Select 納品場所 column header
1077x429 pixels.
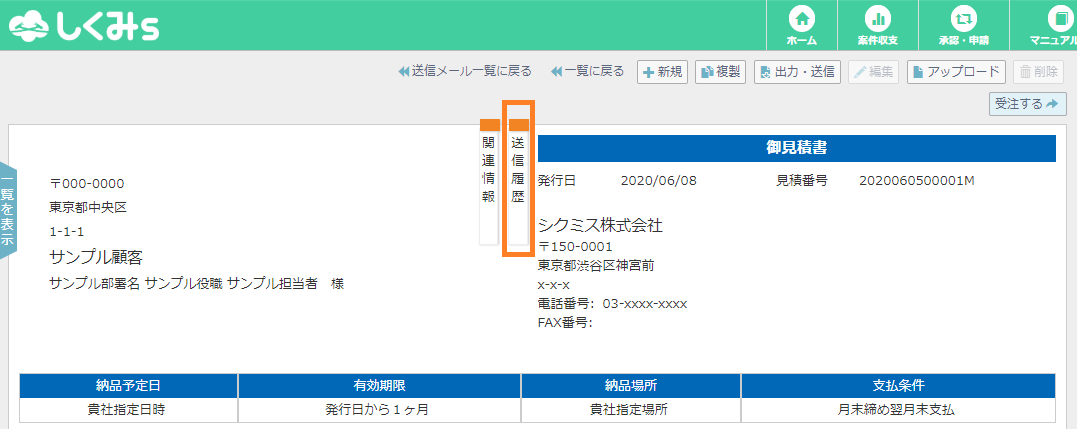(631, 386)
